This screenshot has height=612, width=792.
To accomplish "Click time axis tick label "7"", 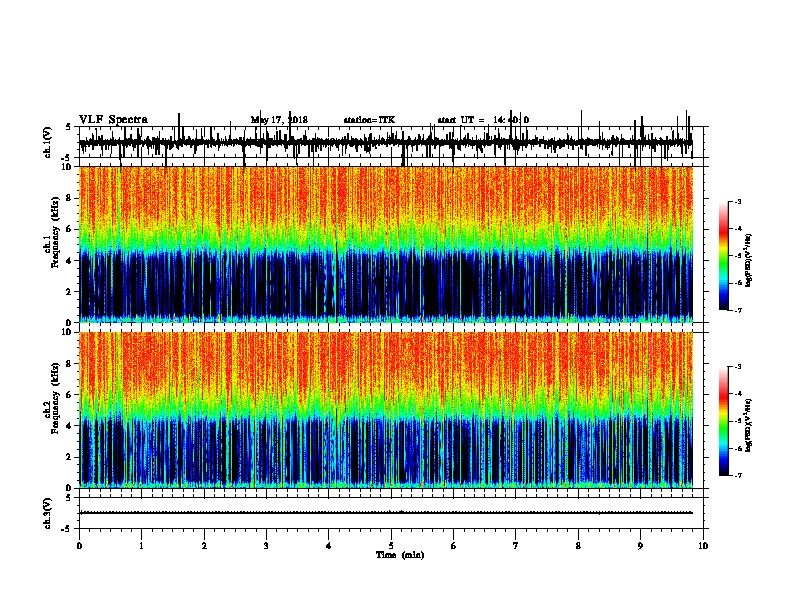I will click(x=516, y=546).
